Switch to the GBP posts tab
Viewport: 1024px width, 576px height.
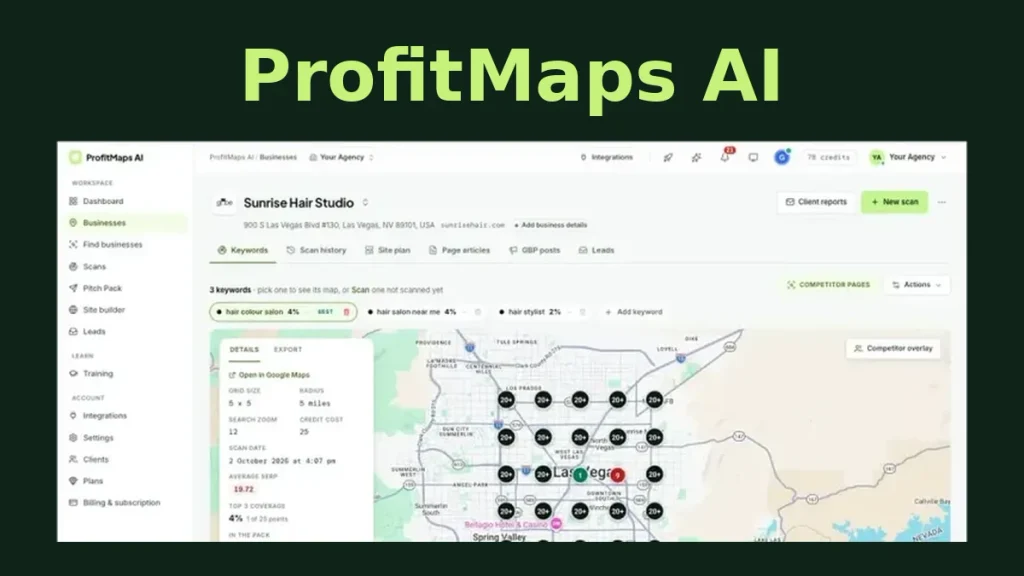535,250
